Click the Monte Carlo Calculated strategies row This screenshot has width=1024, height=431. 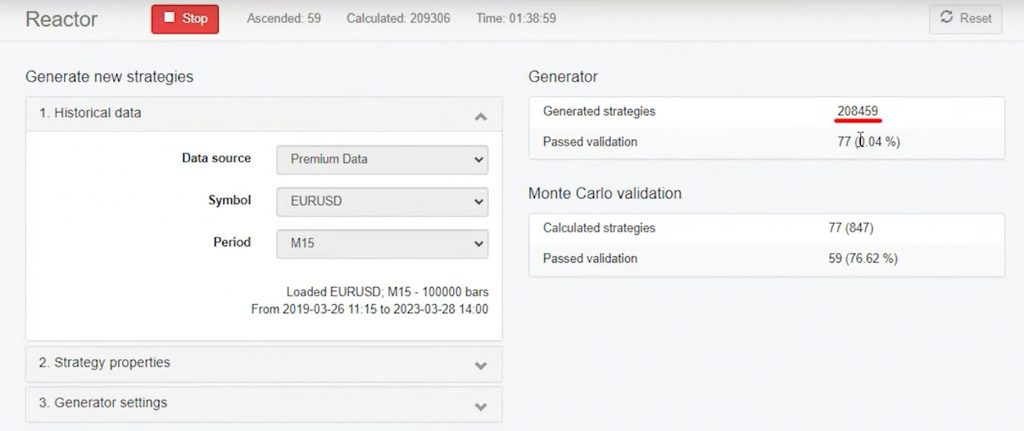coord(766,228)
